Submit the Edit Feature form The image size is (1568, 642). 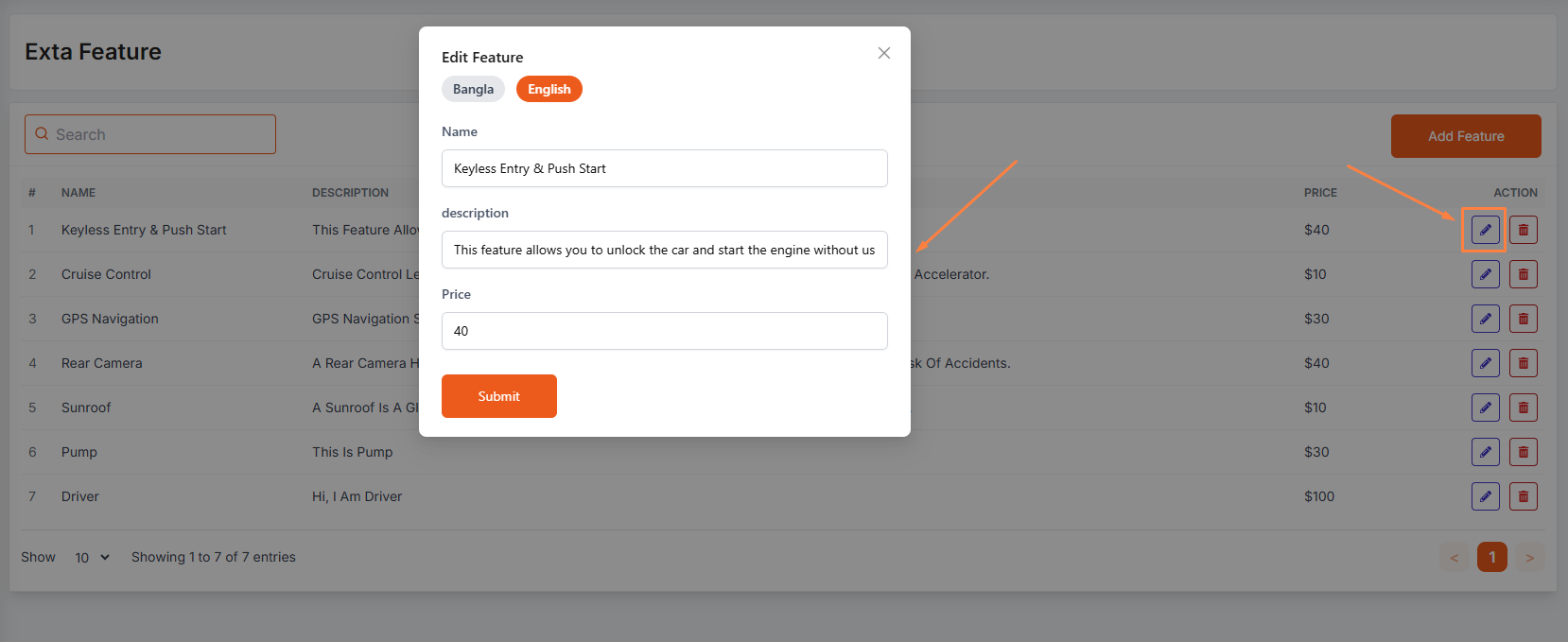click(x=498, y=396)
